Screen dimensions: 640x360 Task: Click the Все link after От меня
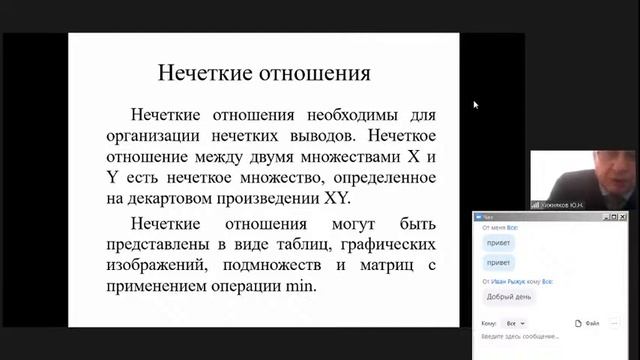pos(512,228)
